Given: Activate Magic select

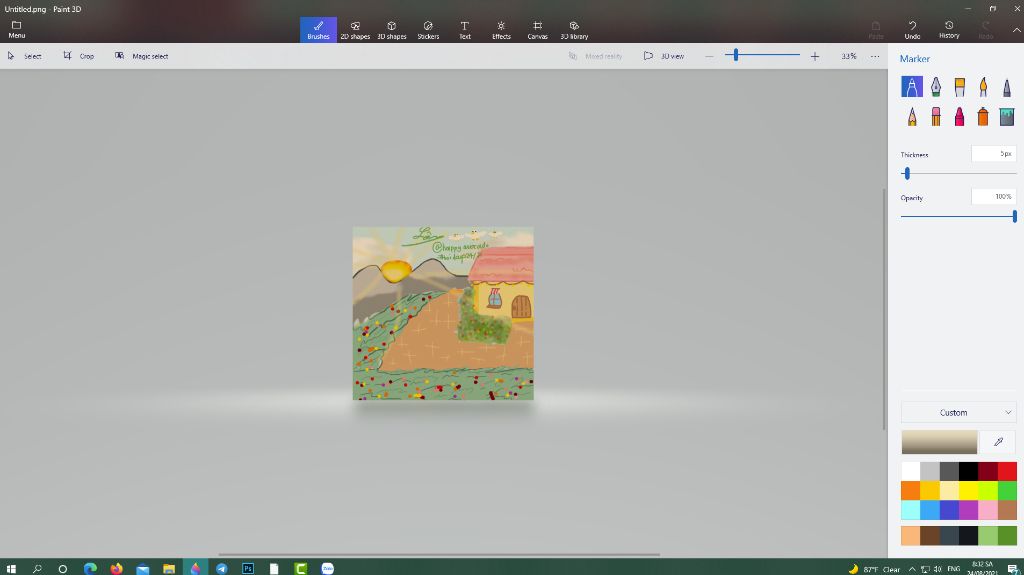Looking at the screenshot, I should pos(142,56).
